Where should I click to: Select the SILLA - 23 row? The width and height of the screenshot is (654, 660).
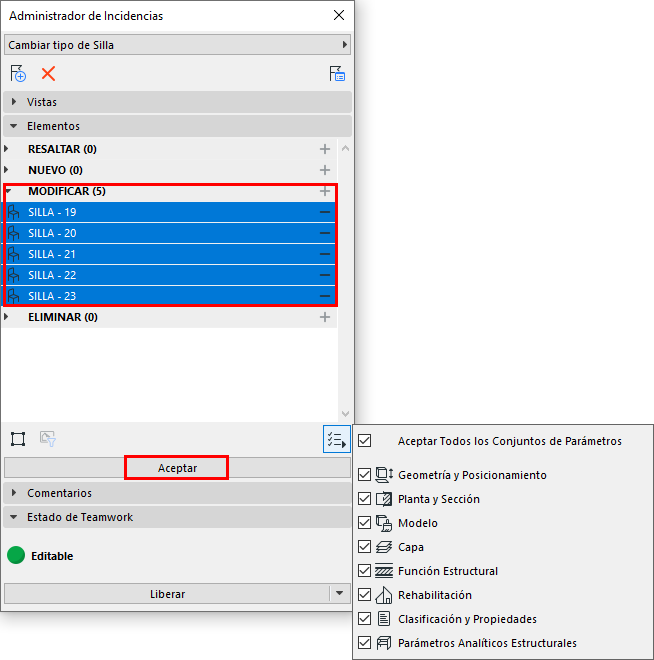170,296
